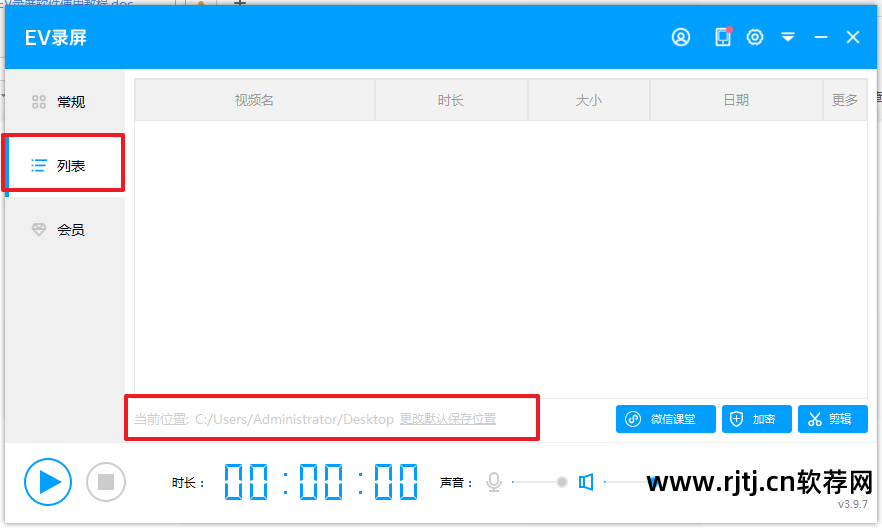
Task: Click the current path C:/Users/Administrator/Desktop text
Action: click(294, 419)
